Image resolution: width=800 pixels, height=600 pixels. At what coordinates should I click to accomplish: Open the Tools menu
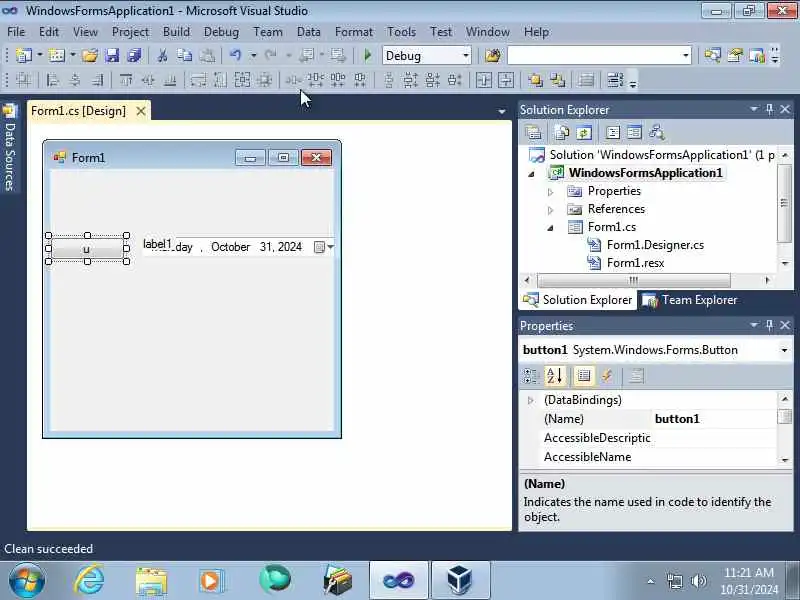(402, 32)
